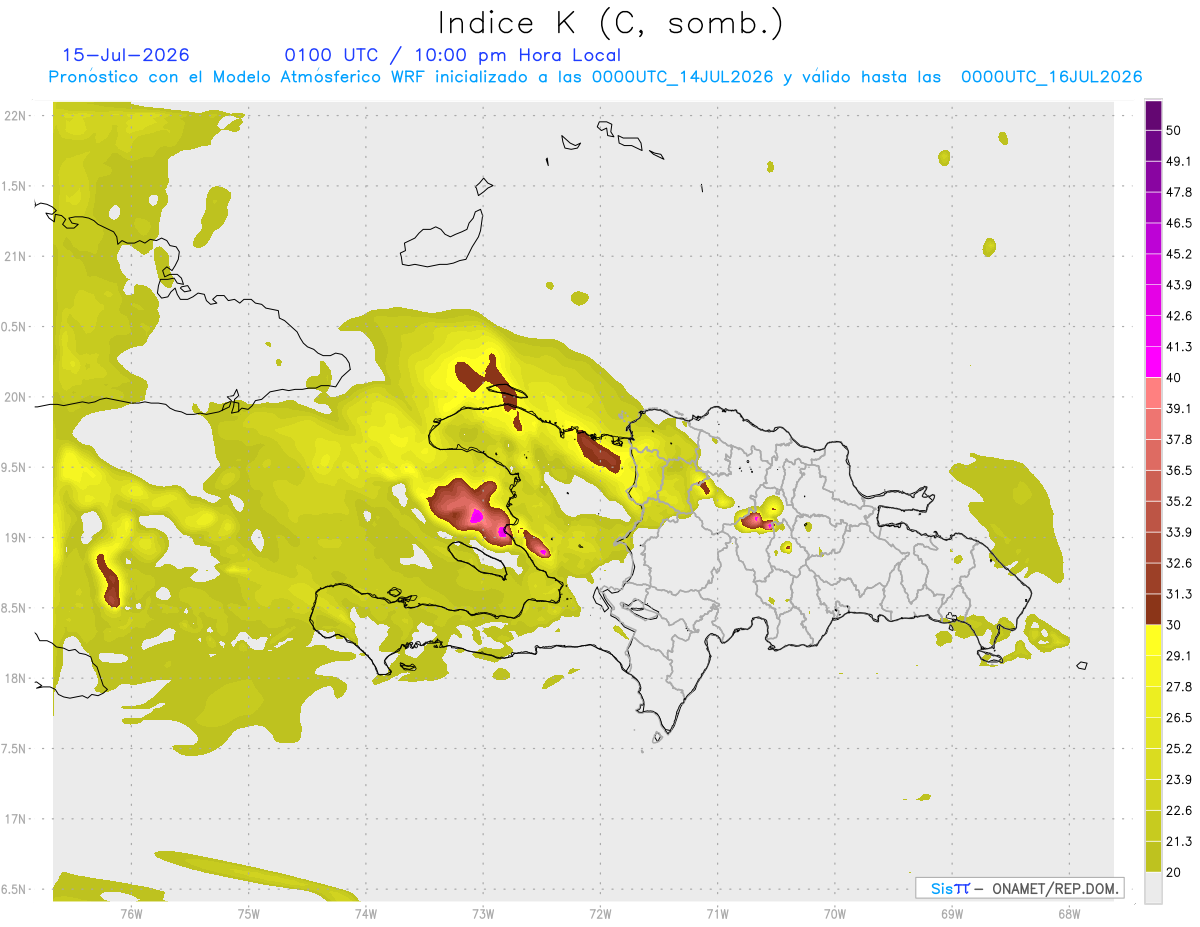Select the date text "15-Jul-2026"
The width and height of the screenshot is (1200, 927).
[125, 55]
